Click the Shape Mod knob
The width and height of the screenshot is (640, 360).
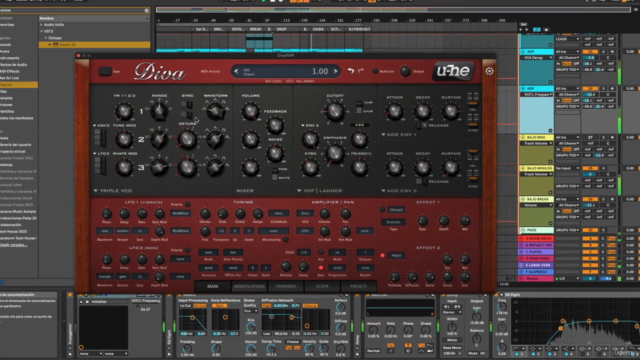tap(124, 167)
